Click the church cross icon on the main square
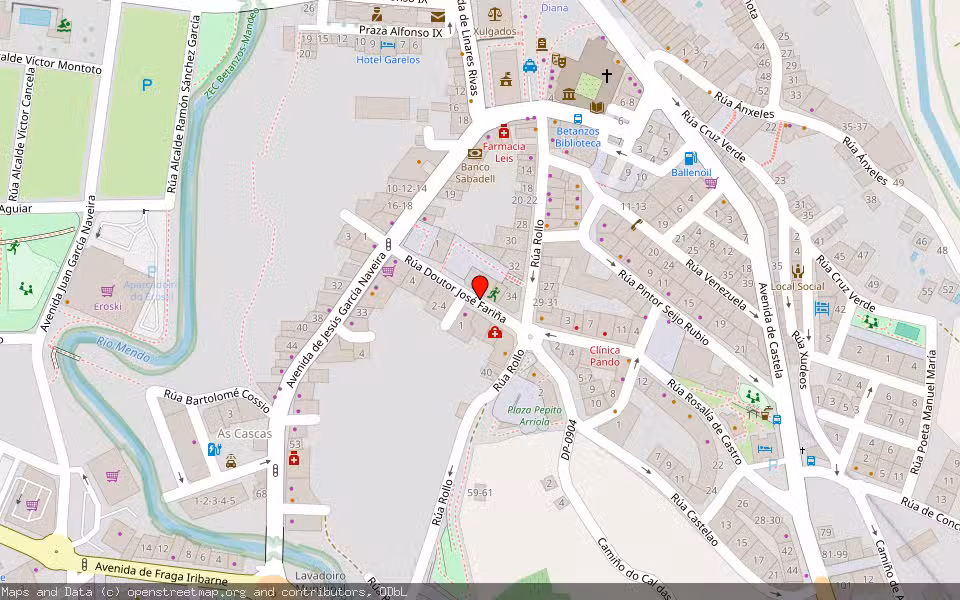Viewport: 960px width, 600px height. point(607,75)
